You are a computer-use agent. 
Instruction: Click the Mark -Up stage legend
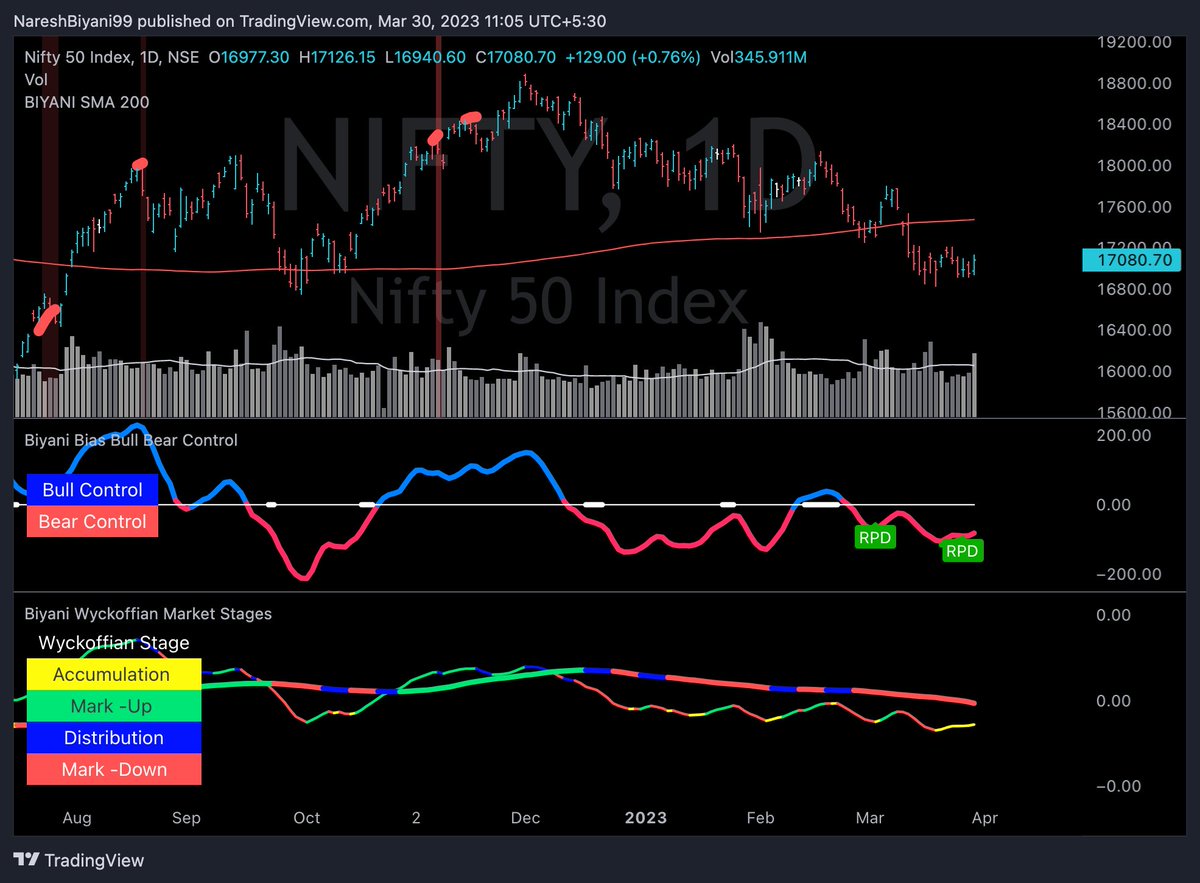112,706
